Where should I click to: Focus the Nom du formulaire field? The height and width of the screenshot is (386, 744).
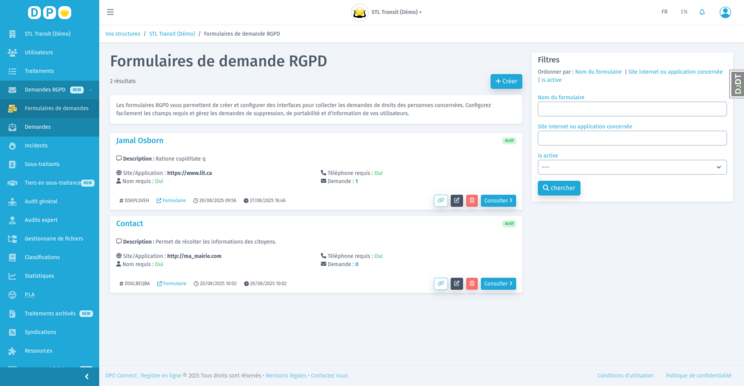(632, 109)
